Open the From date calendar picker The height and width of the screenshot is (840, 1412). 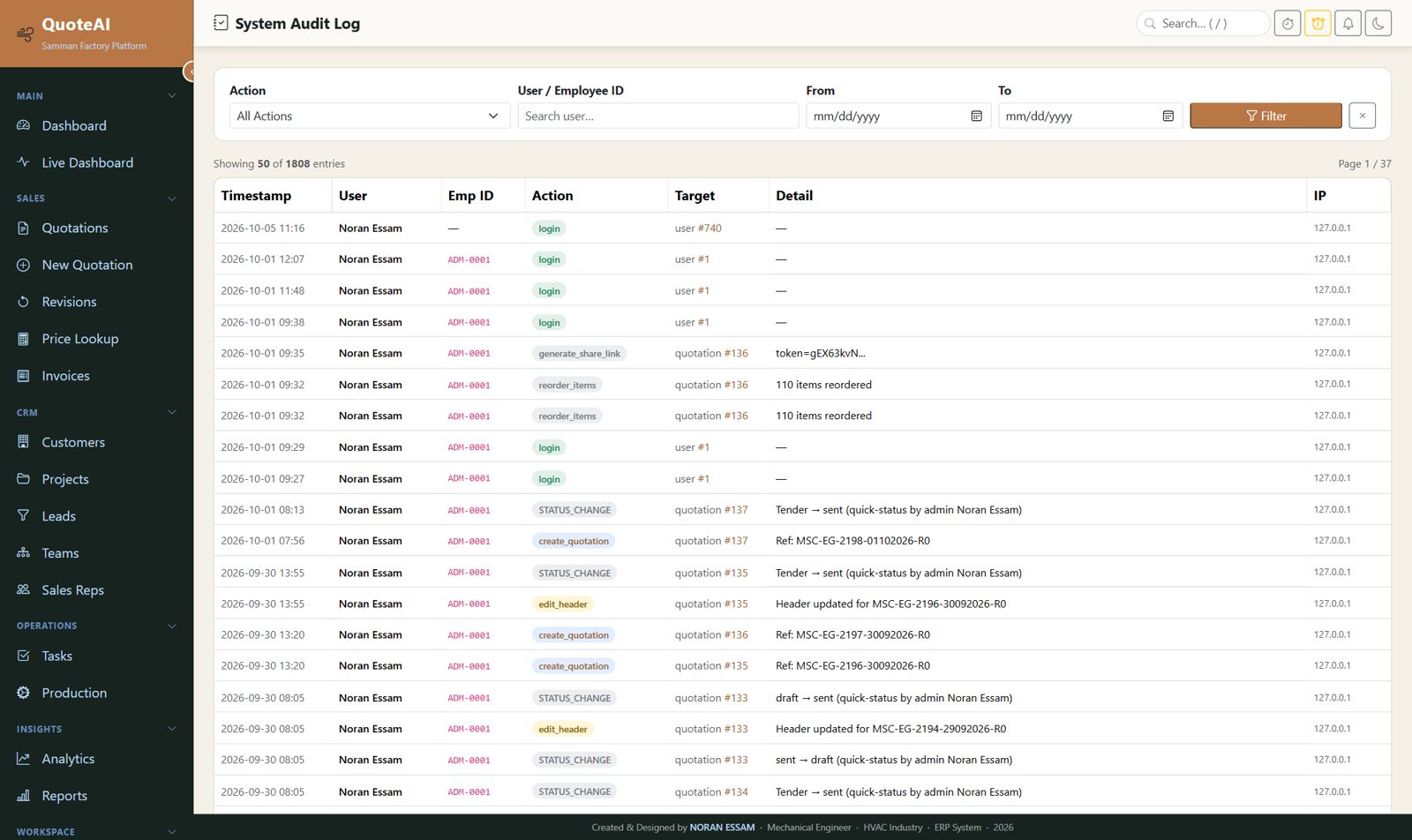coord(976,116)
